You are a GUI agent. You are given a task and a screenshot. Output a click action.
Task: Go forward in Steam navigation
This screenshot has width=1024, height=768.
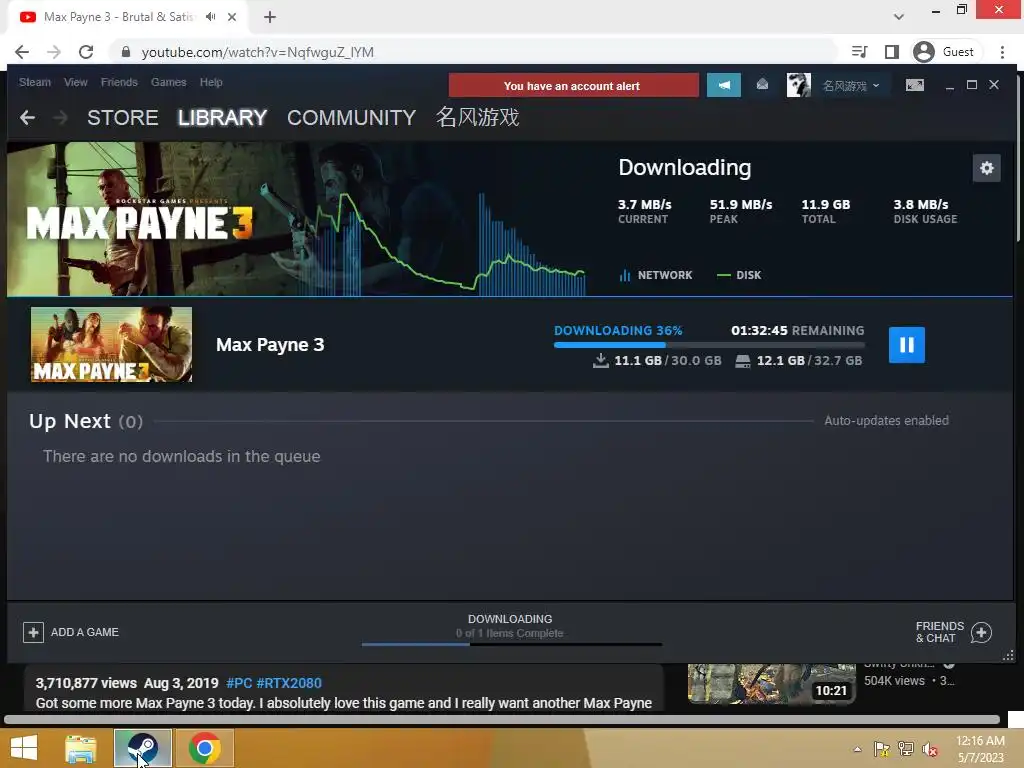(60, 118)
